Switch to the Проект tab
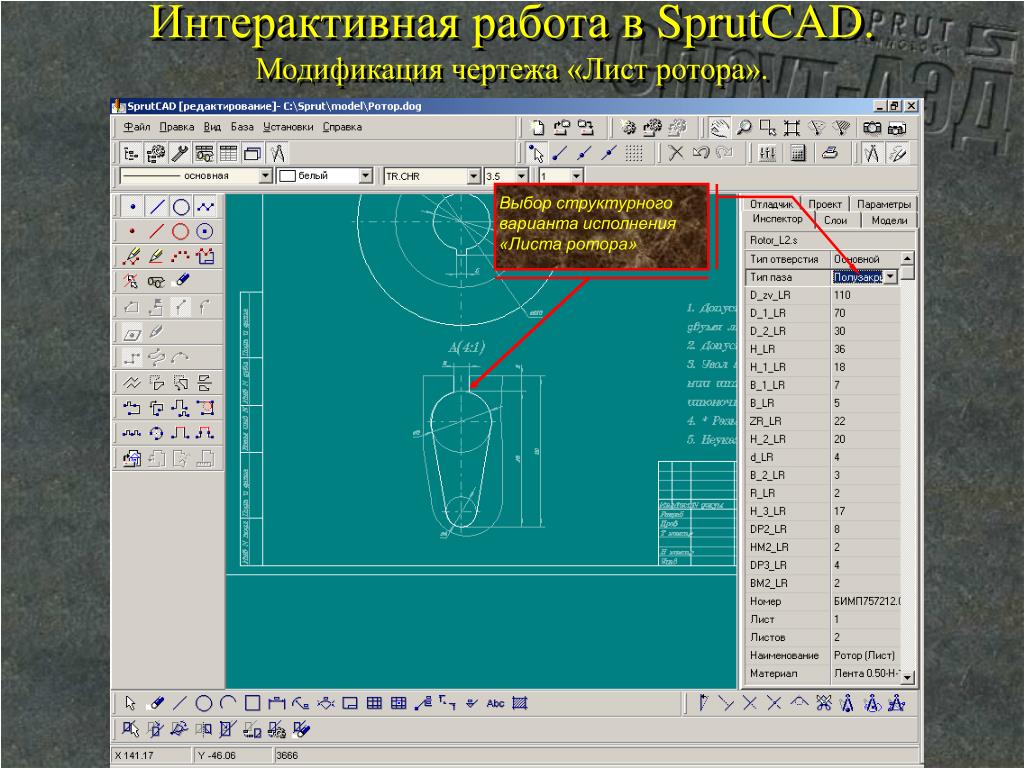Image resolution: width=1024 pixels, height=768 pixels. pos(825,204)
